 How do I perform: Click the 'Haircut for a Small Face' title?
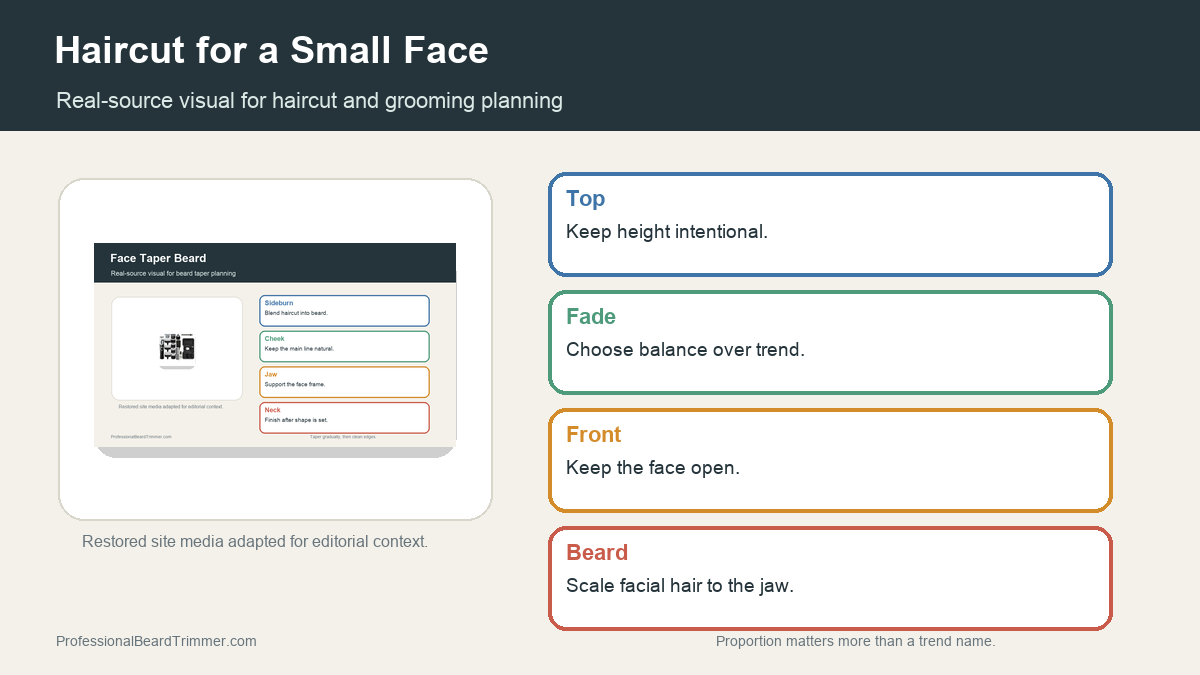tap(272, 50)
